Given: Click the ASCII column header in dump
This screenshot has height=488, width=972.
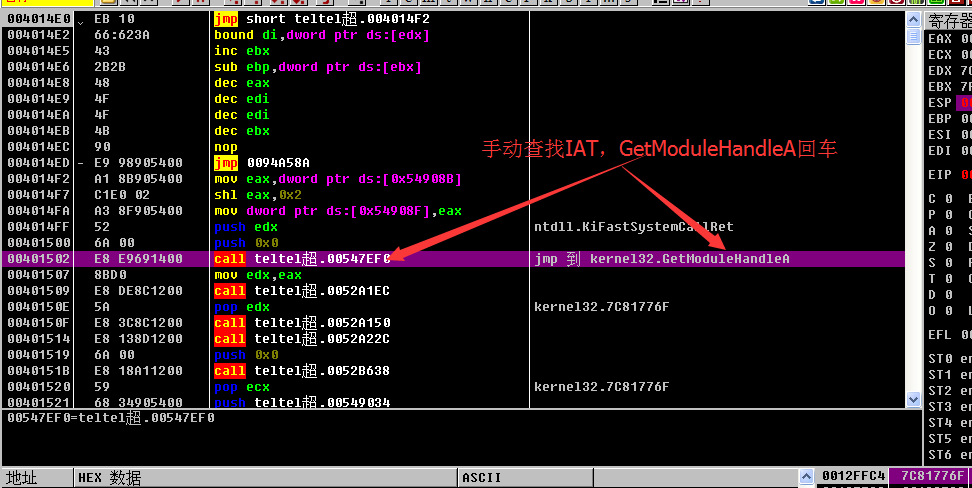Looking at the screenshot, I should click(481, 478).
